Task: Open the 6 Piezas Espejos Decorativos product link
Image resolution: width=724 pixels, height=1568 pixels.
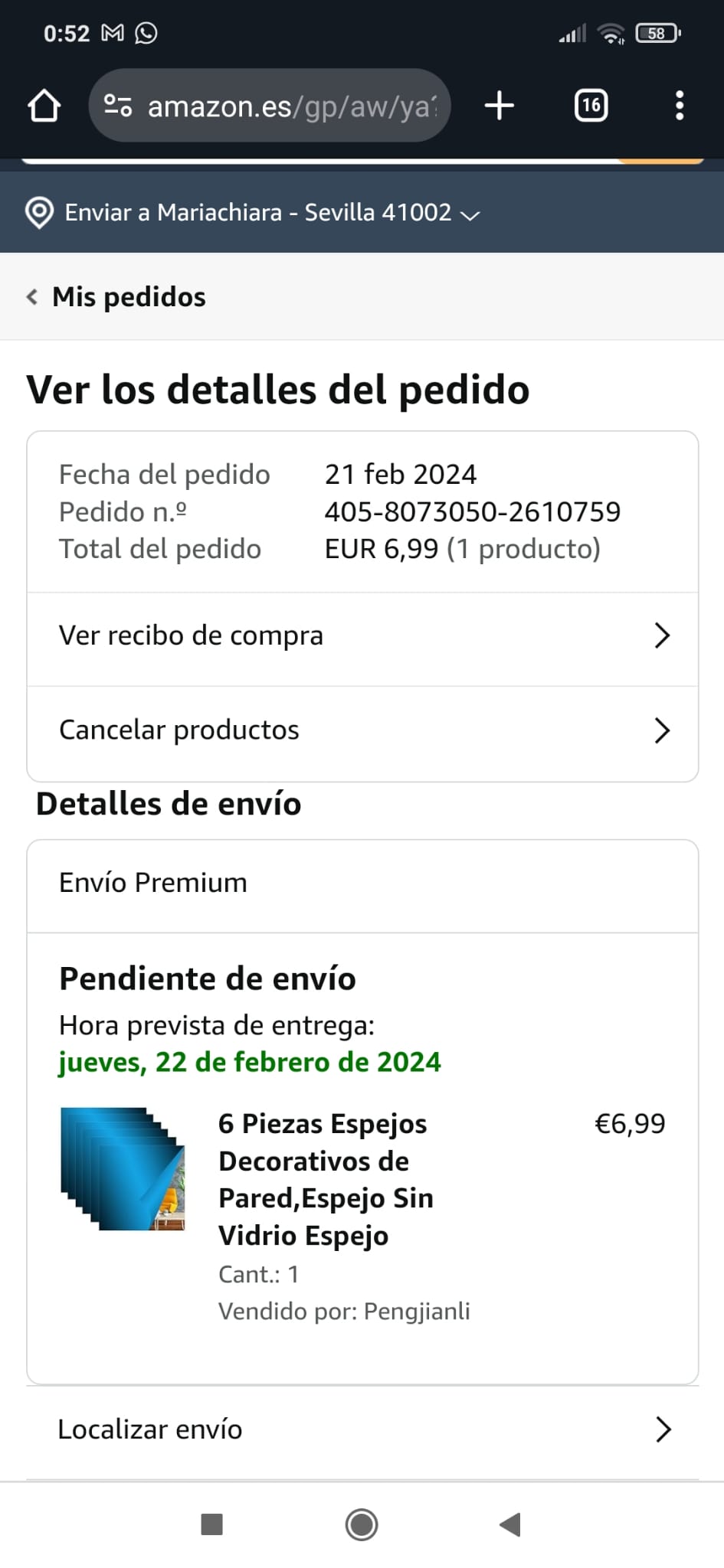Action: (326, 1179)
